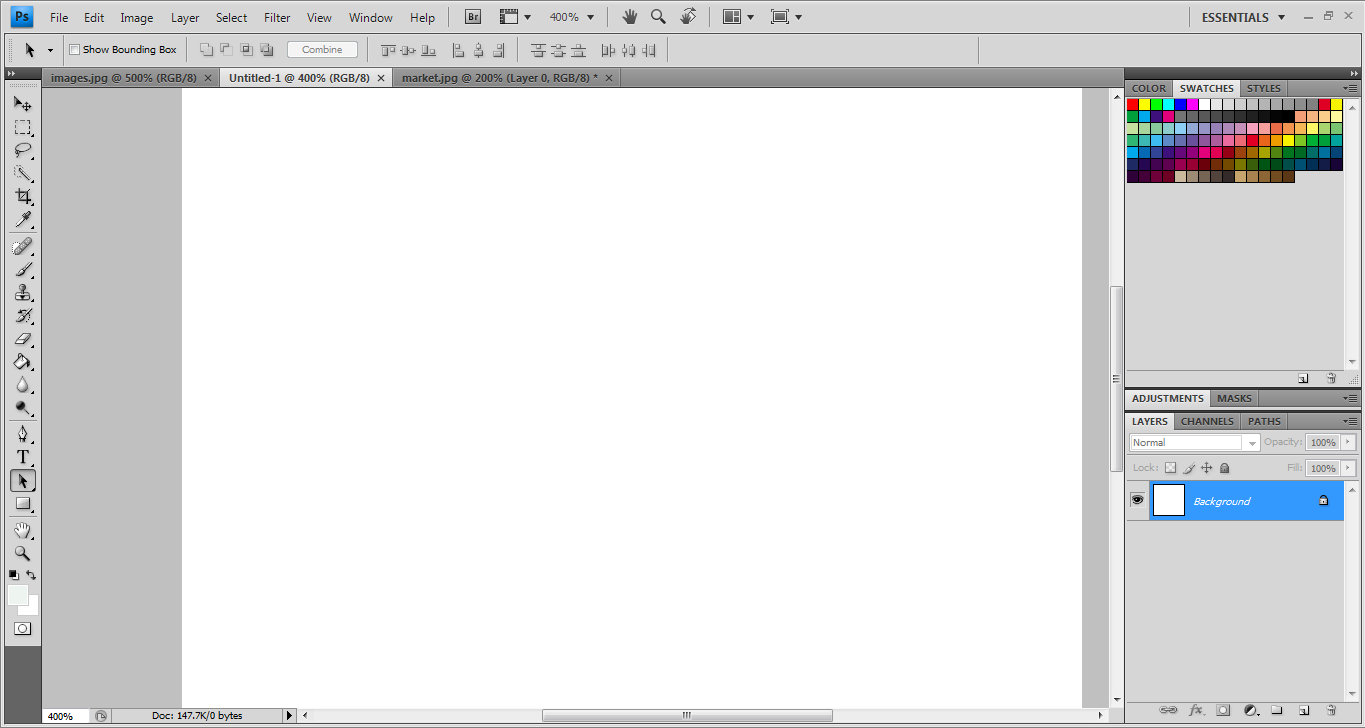Select the Horizontal Type tool
Viewport: 1365px width, 728px height.
coord(23,457)
